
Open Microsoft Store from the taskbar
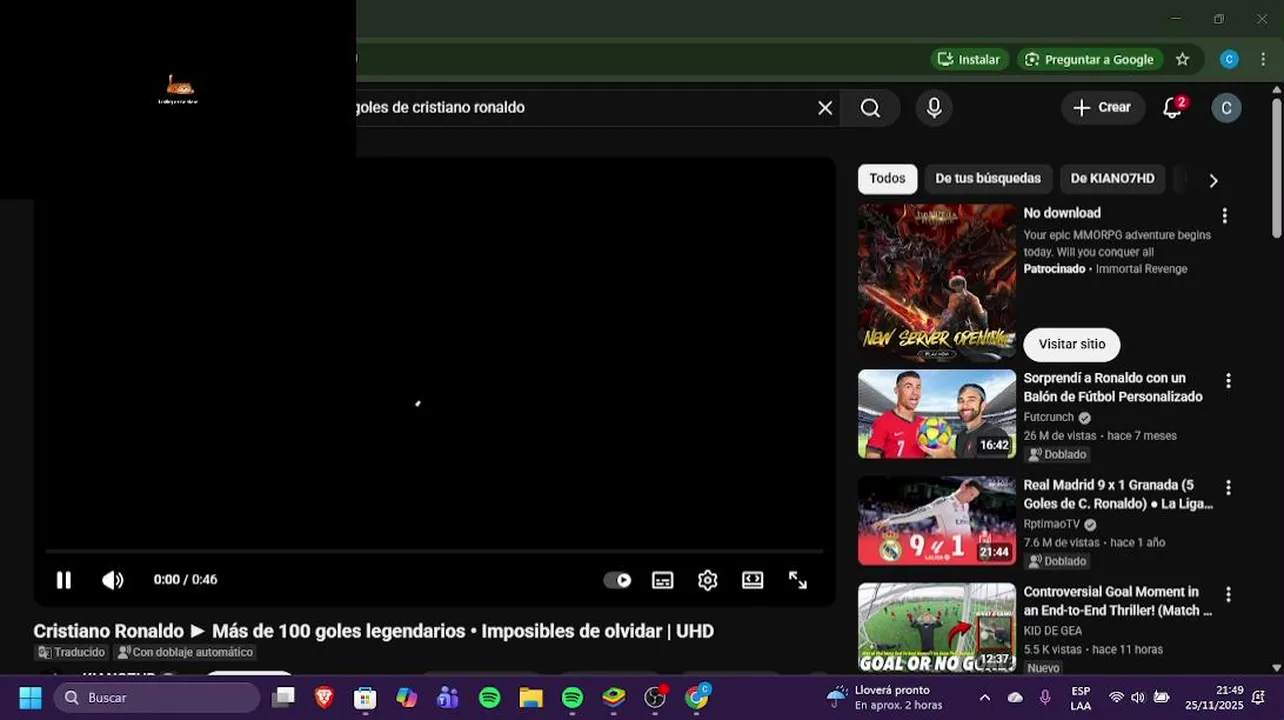(x=365, y=698)
